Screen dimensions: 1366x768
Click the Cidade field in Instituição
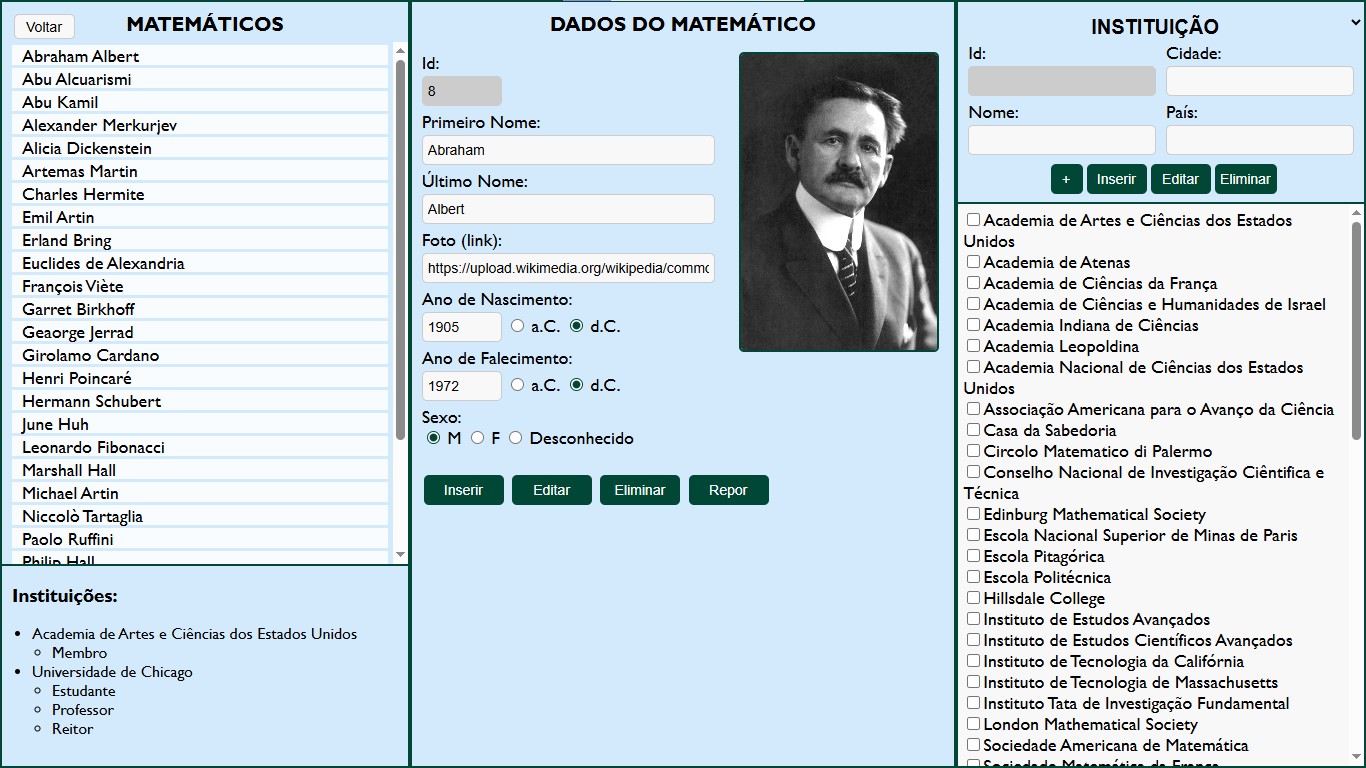pyautogui.click(x=1260, y=81)
